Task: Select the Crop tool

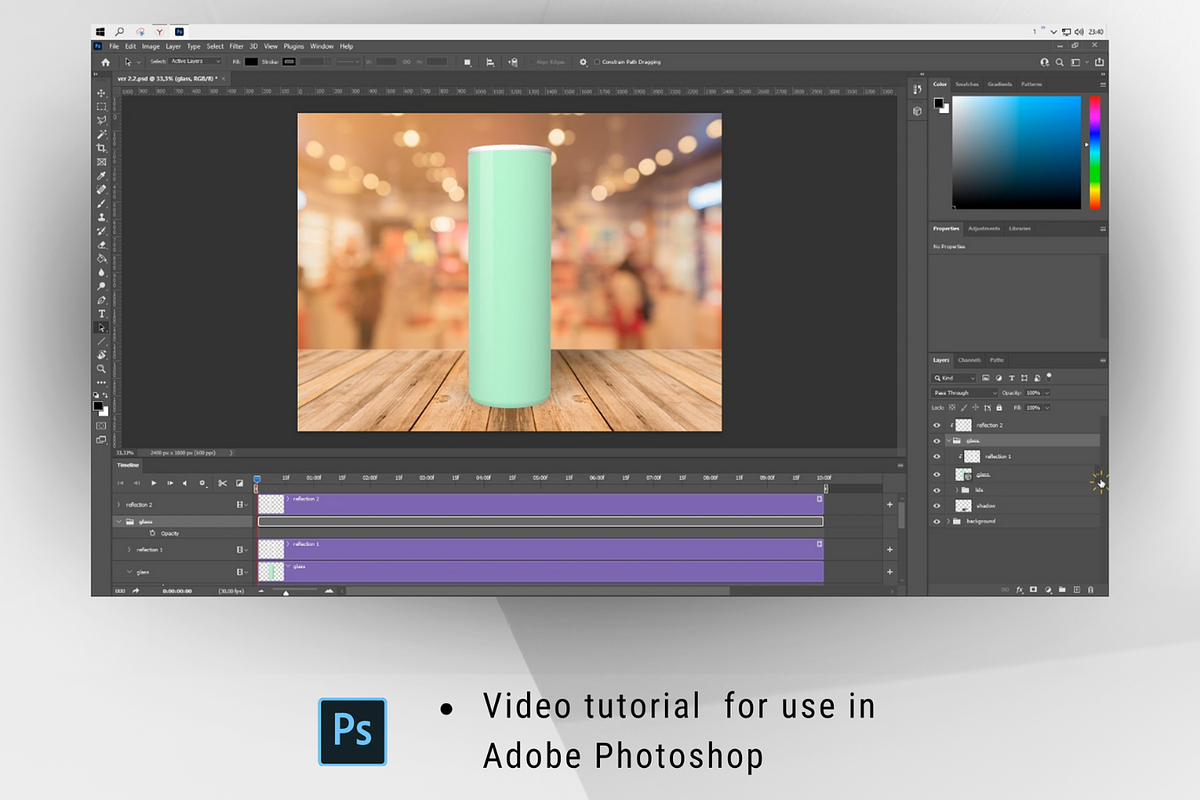Action: tap(102, 148)
